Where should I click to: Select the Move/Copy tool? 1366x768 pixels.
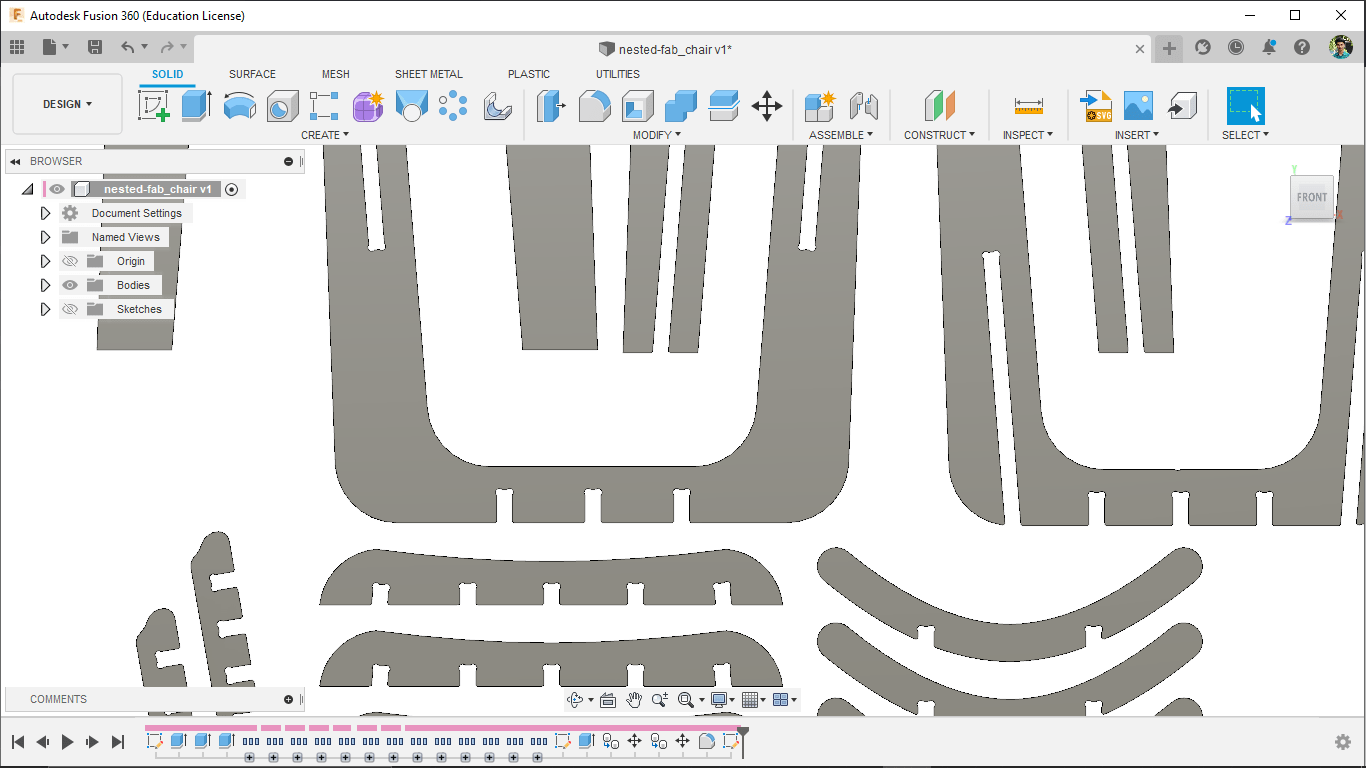(x=767, y=105)
